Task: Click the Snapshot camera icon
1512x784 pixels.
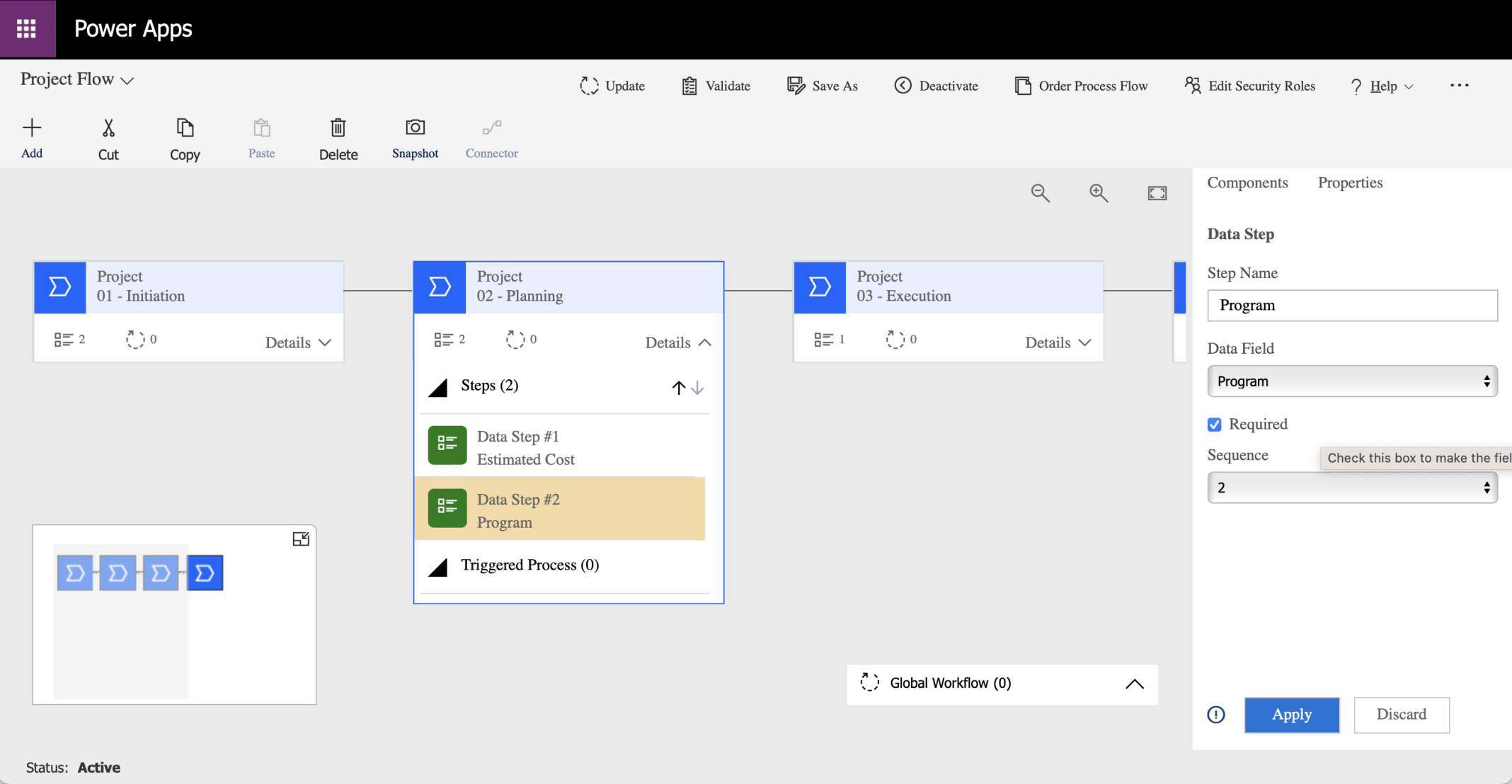Action: (x=415, y=128)
